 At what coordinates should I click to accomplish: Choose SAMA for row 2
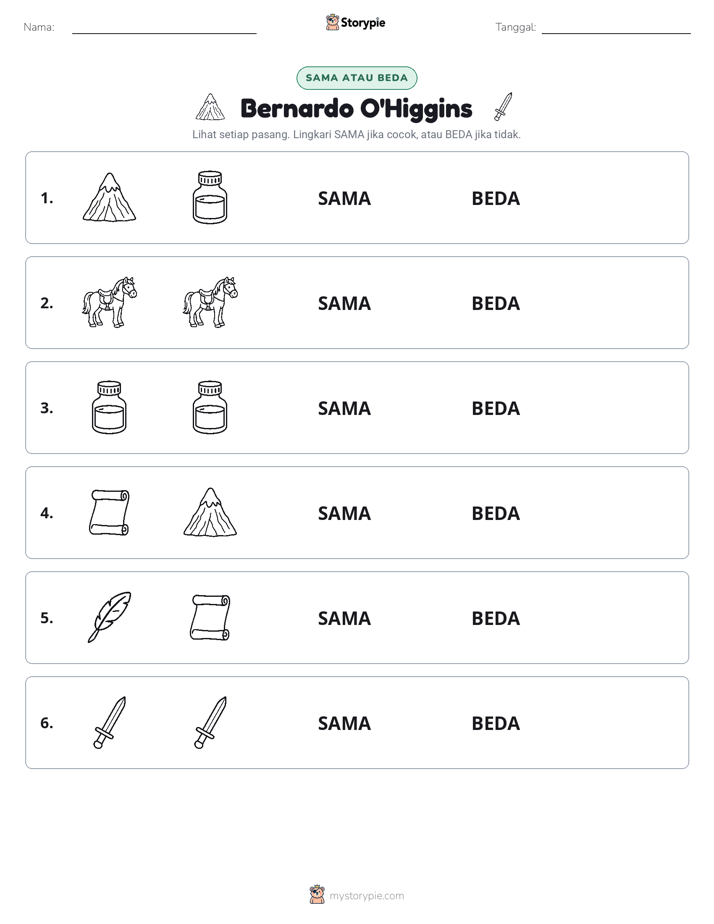click(x=345, y=303)
